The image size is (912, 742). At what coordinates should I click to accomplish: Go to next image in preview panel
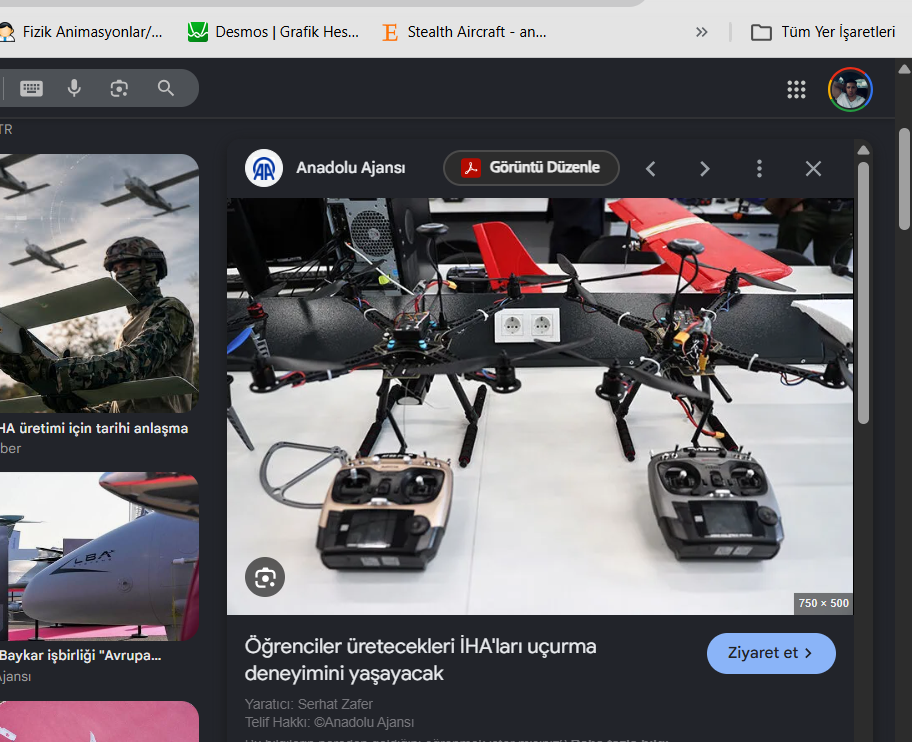704,169
